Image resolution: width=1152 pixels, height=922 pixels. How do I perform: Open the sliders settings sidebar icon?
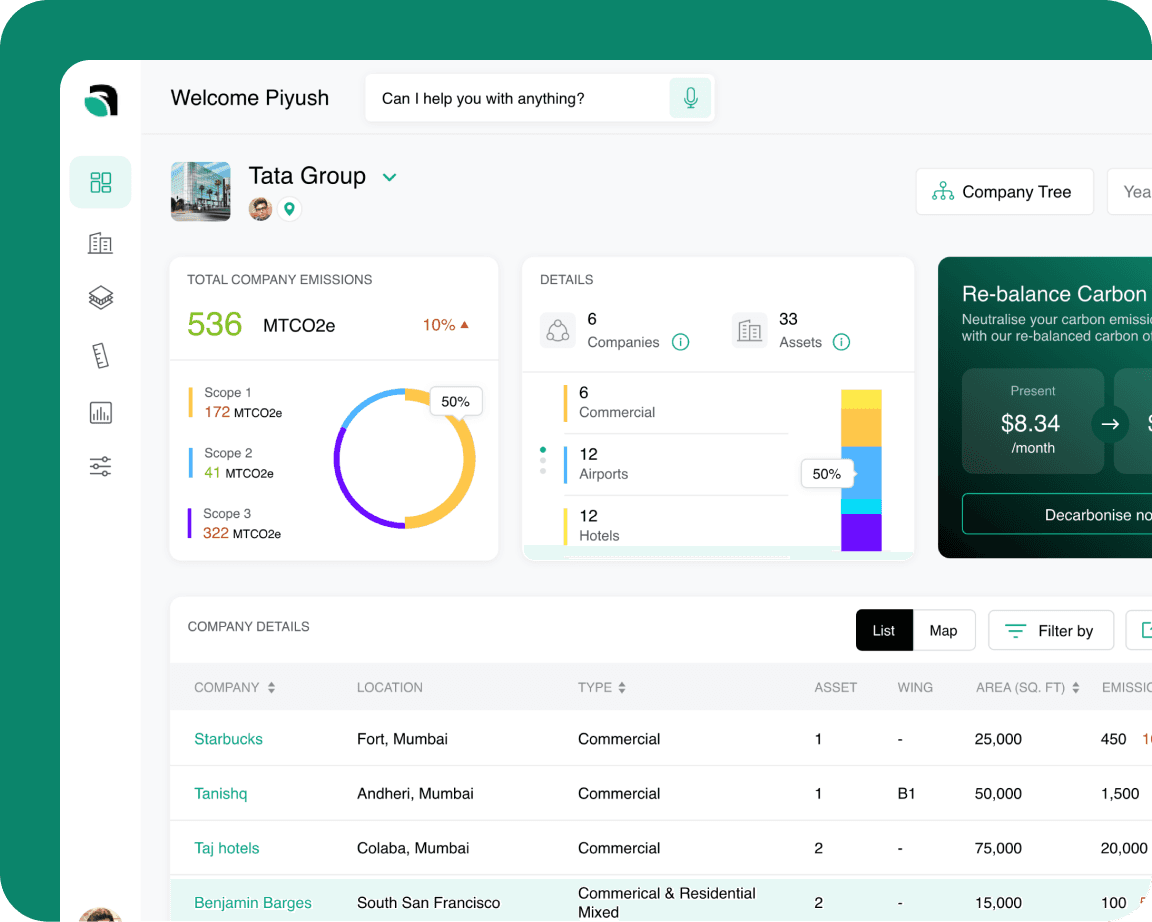click(101, 467)
